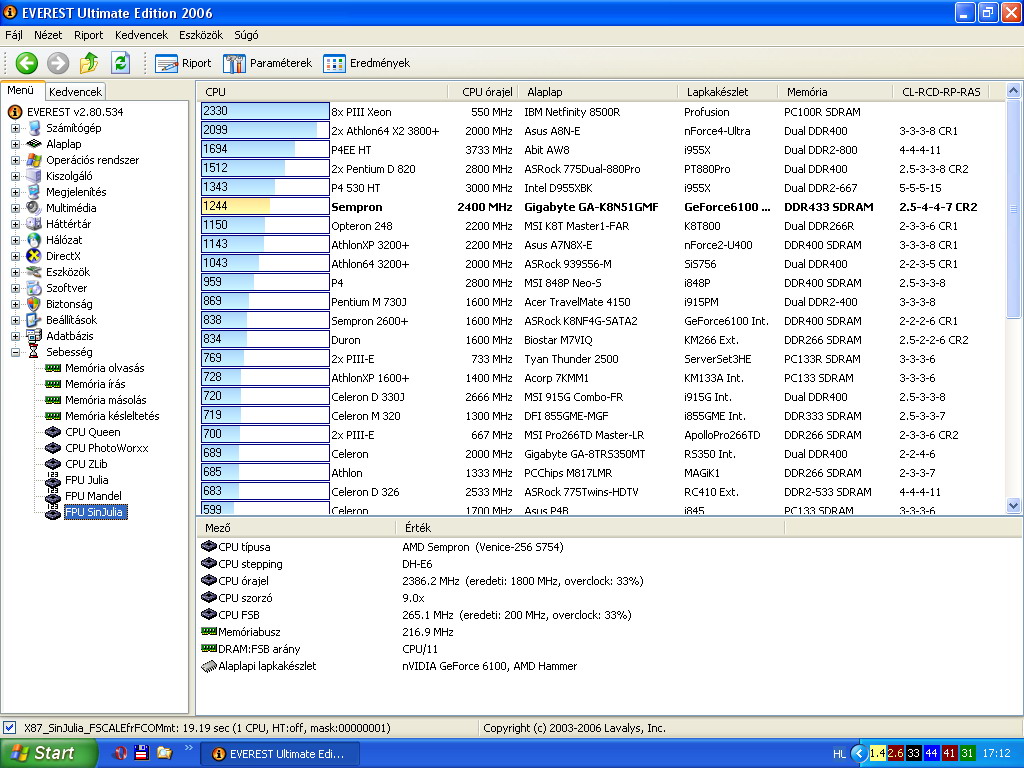Click the green Back arrow in the toolbar

(x=27, y=63)
